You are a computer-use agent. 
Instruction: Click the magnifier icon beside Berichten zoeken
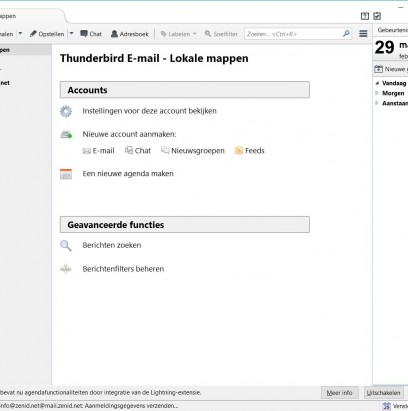(x=66, y=246)
